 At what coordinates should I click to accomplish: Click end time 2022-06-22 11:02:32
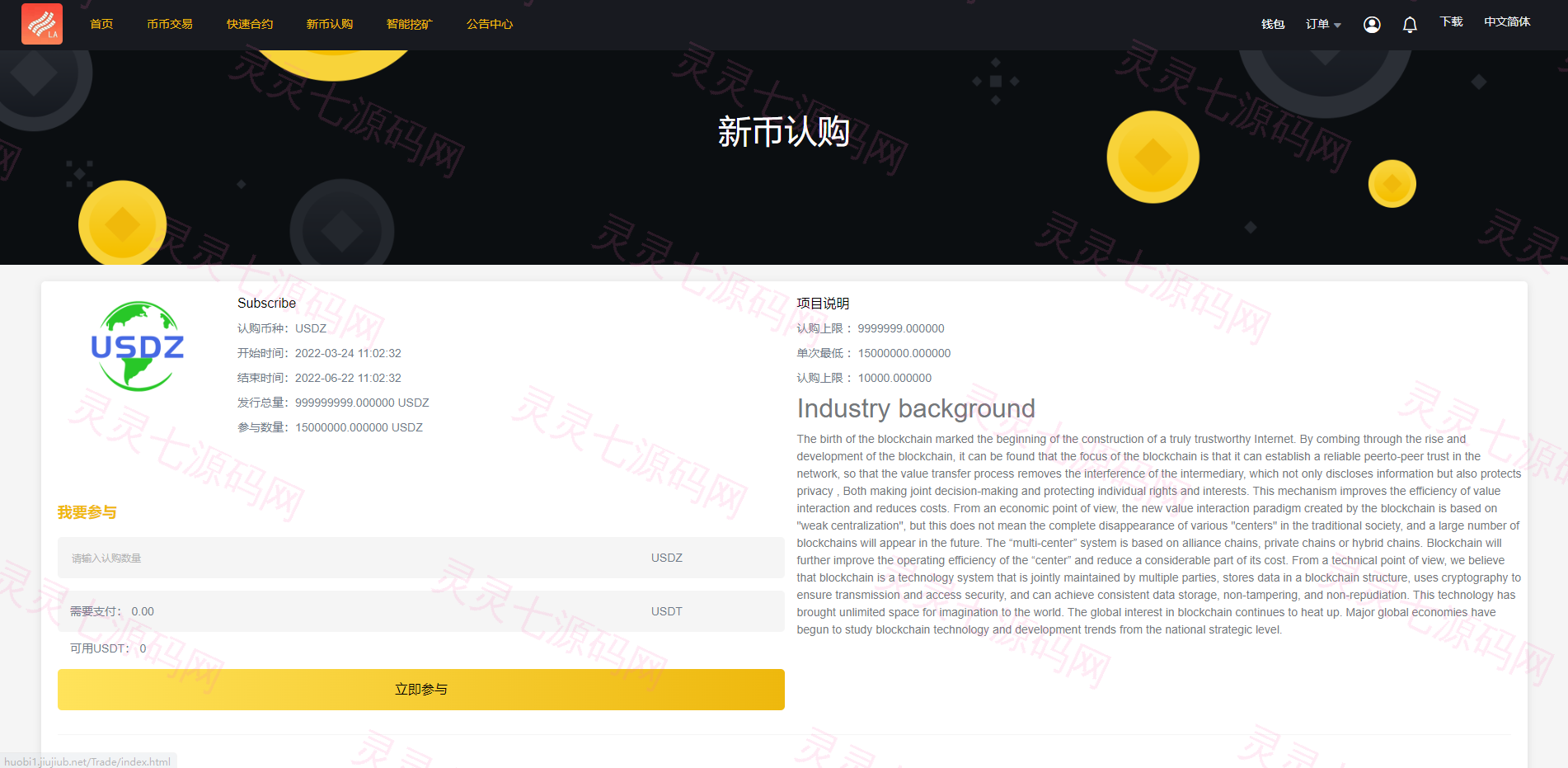tap(348, 378)
